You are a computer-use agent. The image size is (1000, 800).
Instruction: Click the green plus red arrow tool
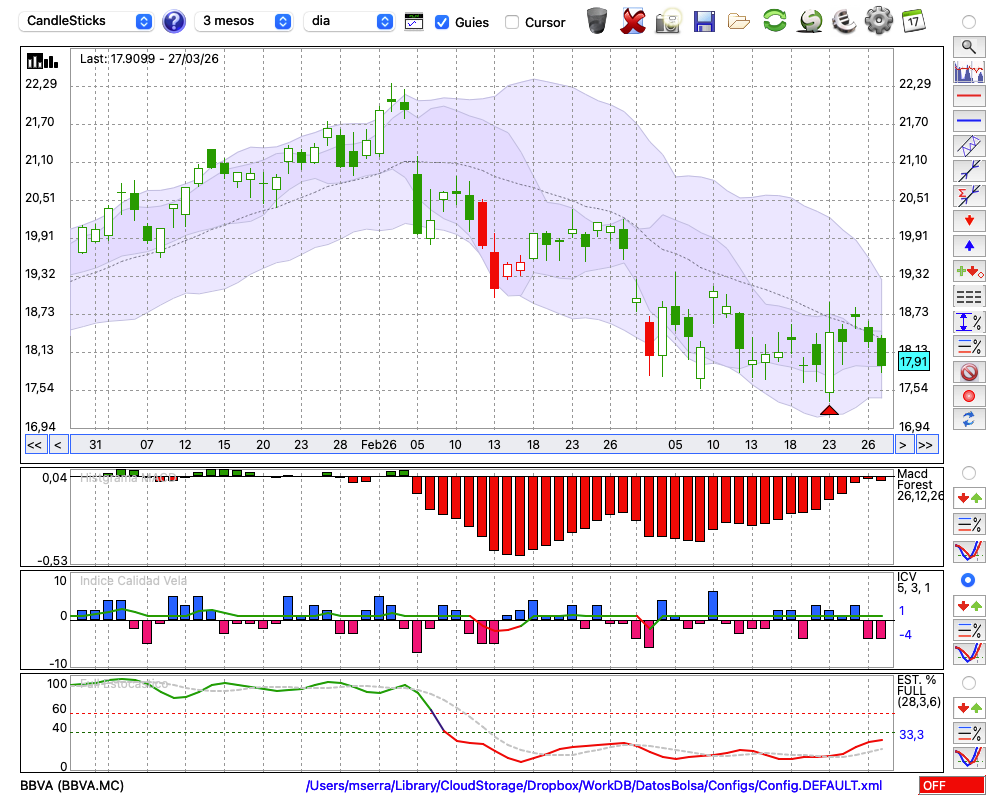tap(969, 271)
